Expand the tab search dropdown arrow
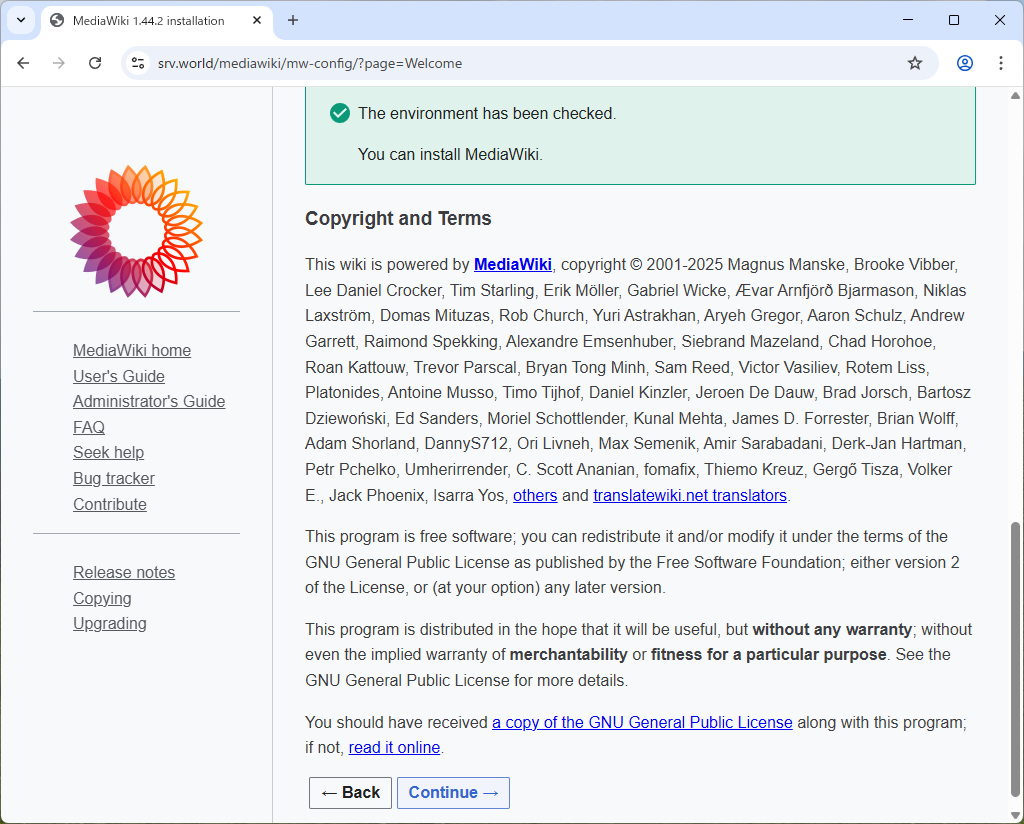Viewport: 1024px width, 824px height. [x=20, y=20]
